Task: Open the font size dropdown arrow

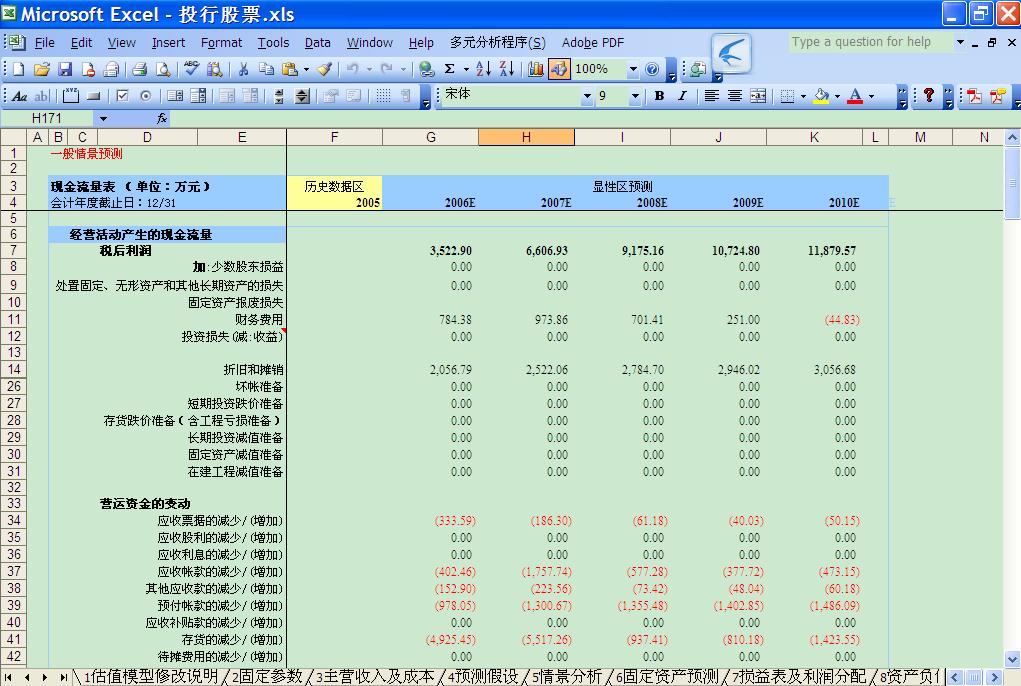Action: click(635, 96)
